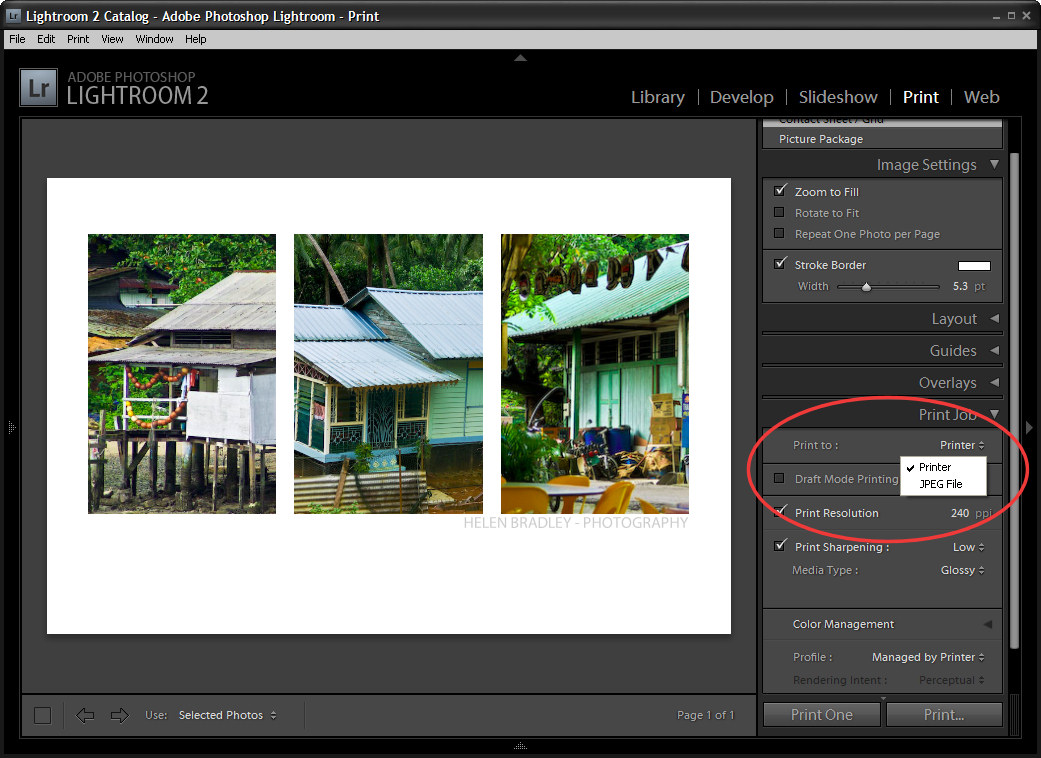The width and height of the screenshot is (1041, 758).
Task: Enable Rotate to Fit
Action: [x=779, y=212]
